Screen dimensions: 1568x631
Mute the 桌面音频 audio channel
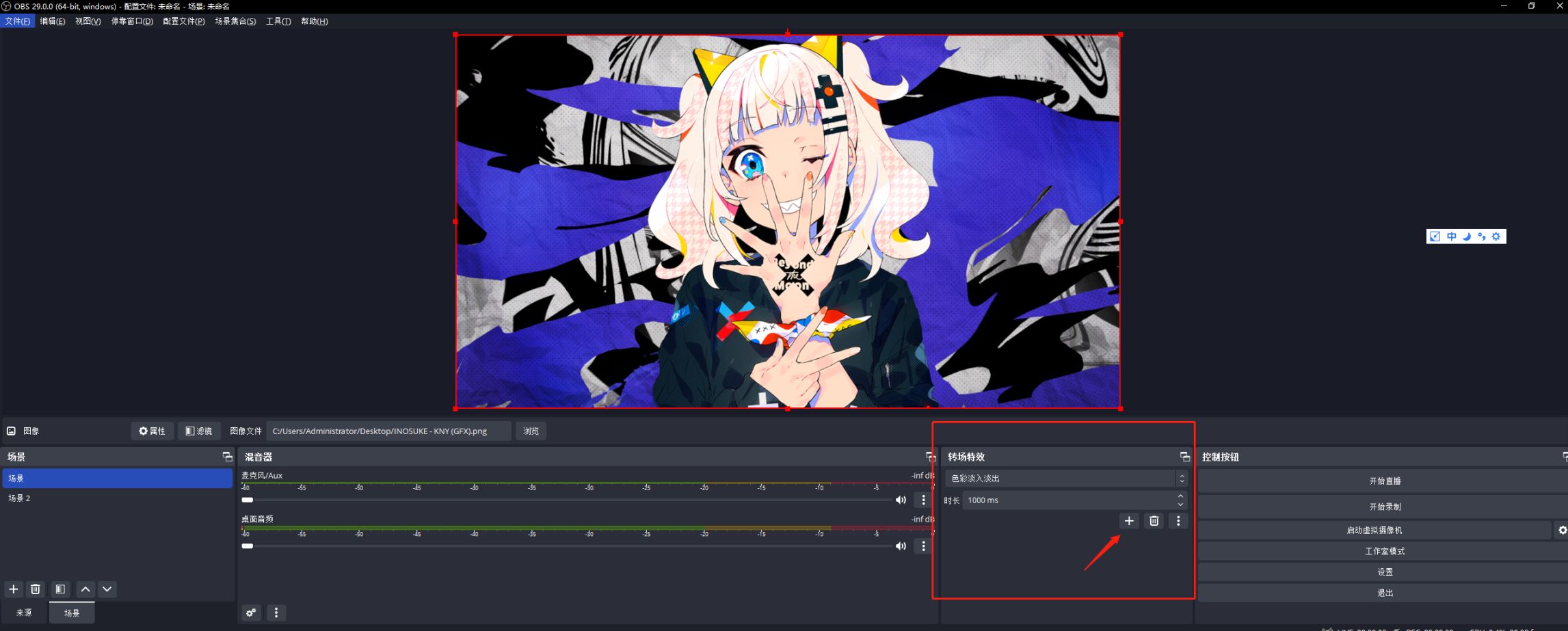click(x=901, y=546)
